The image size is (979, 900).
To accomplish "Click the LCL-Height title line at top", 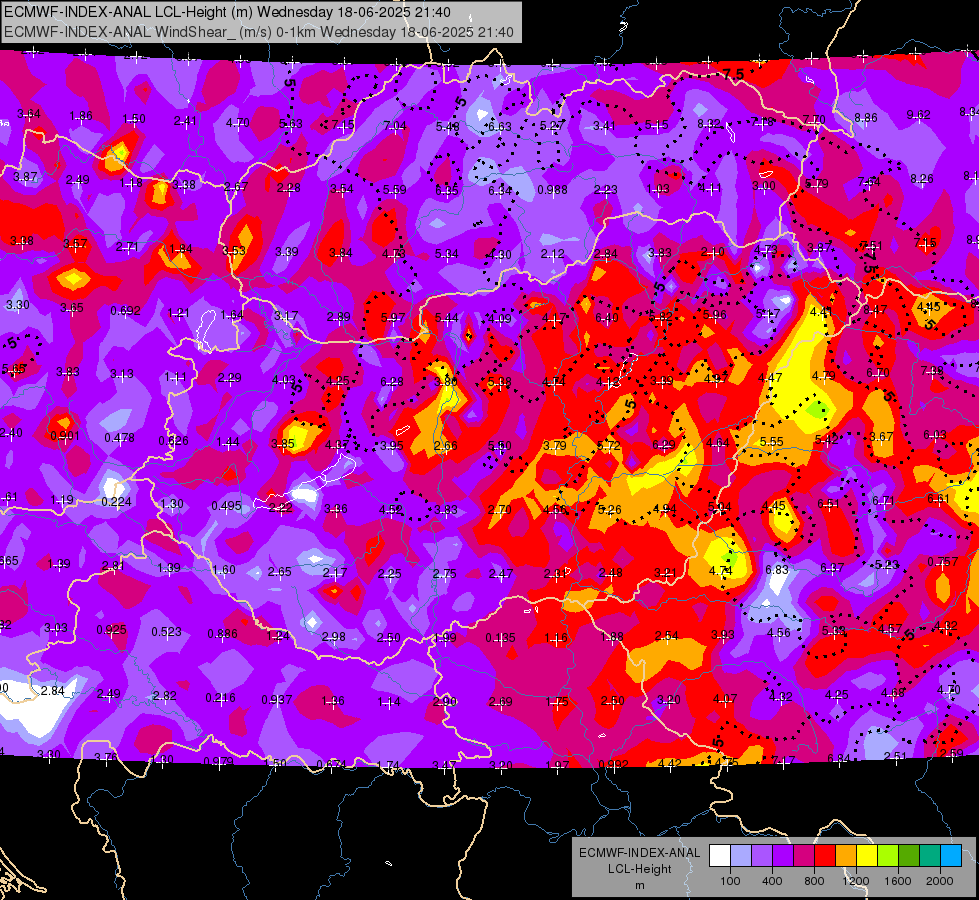I will pos(227,12).
